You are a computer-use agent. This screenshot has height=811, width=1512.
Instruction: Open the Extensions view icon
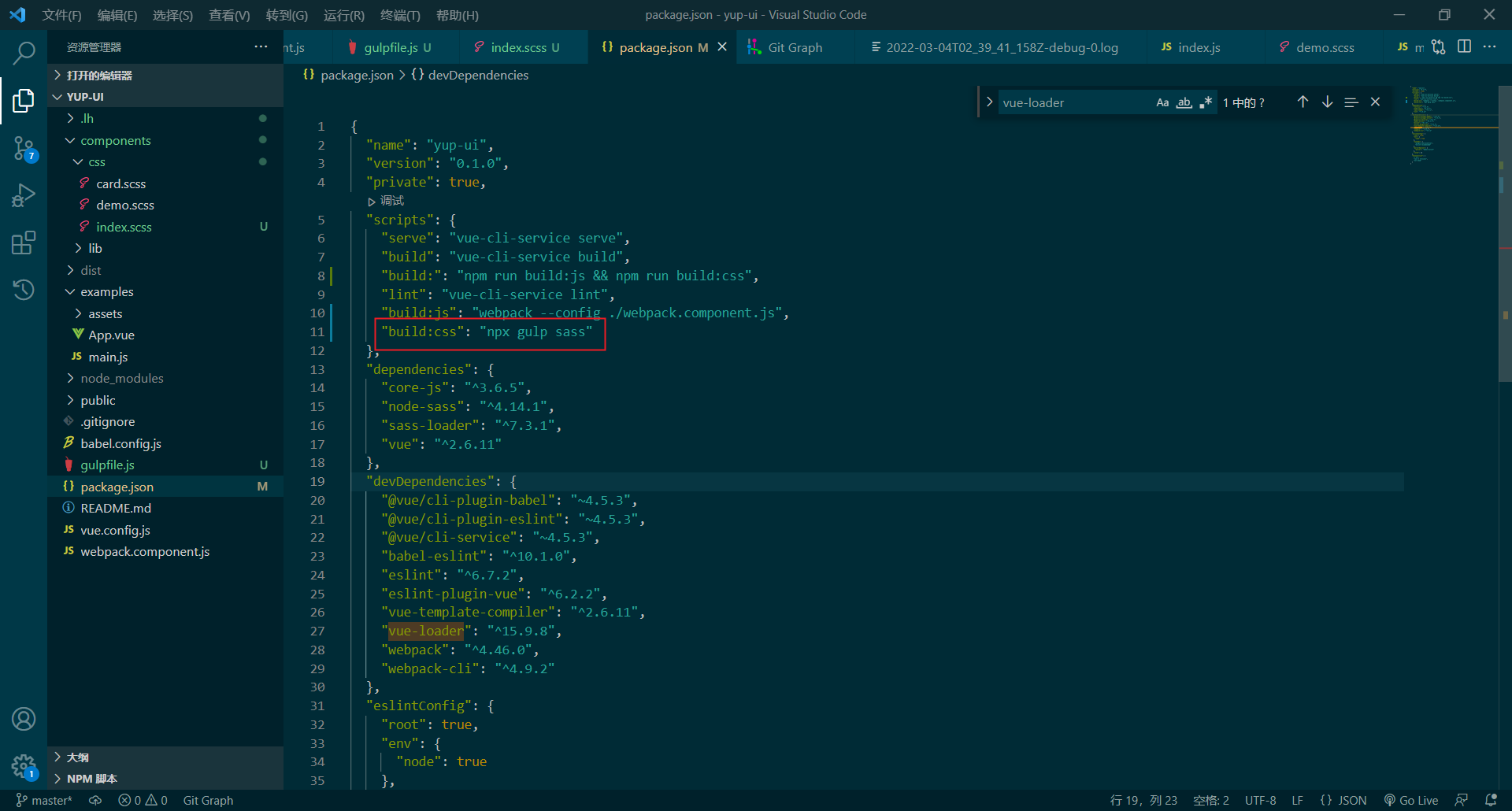tap(24, 243)
